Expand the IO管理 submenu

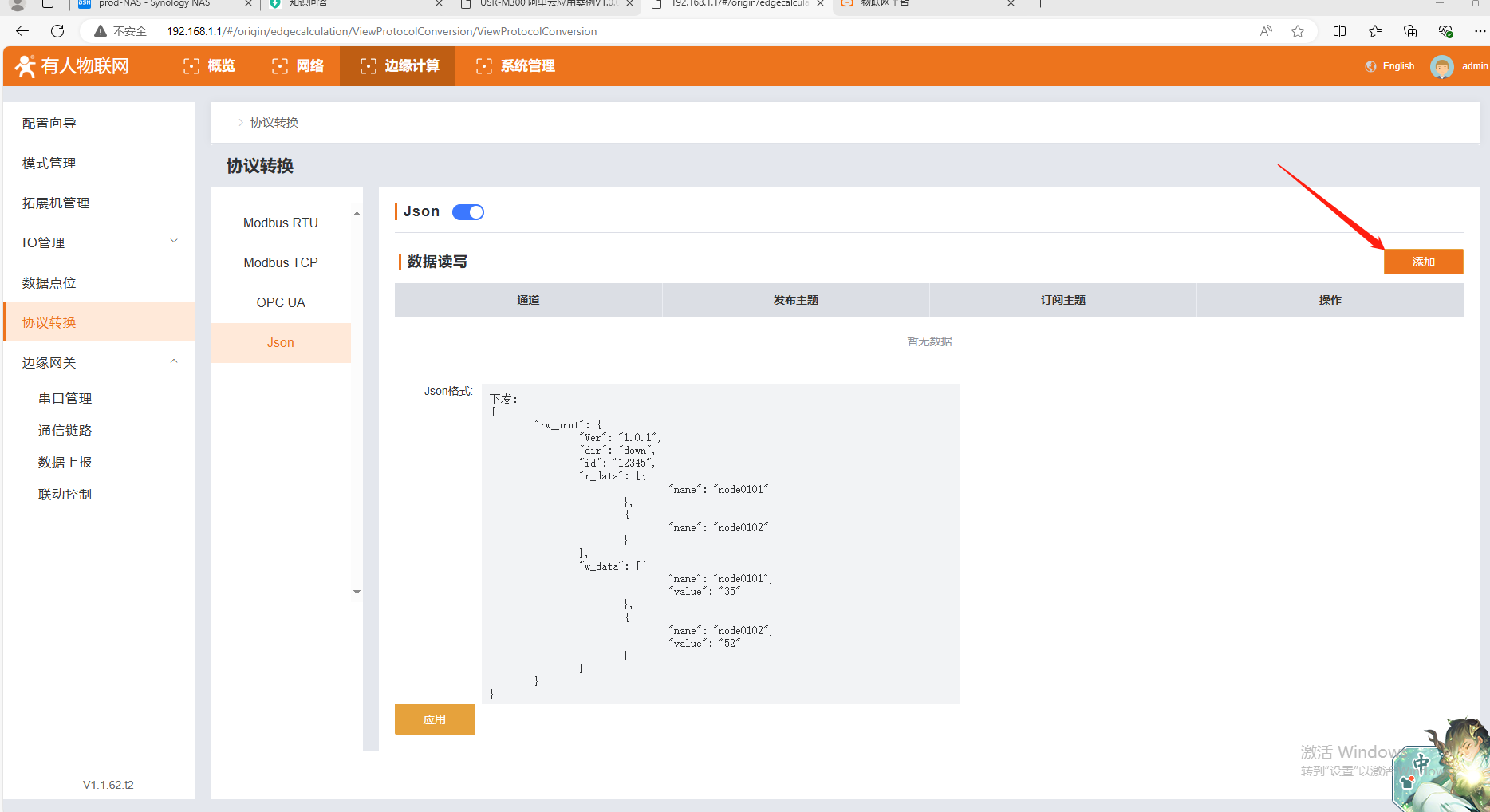tap(174, 242)
